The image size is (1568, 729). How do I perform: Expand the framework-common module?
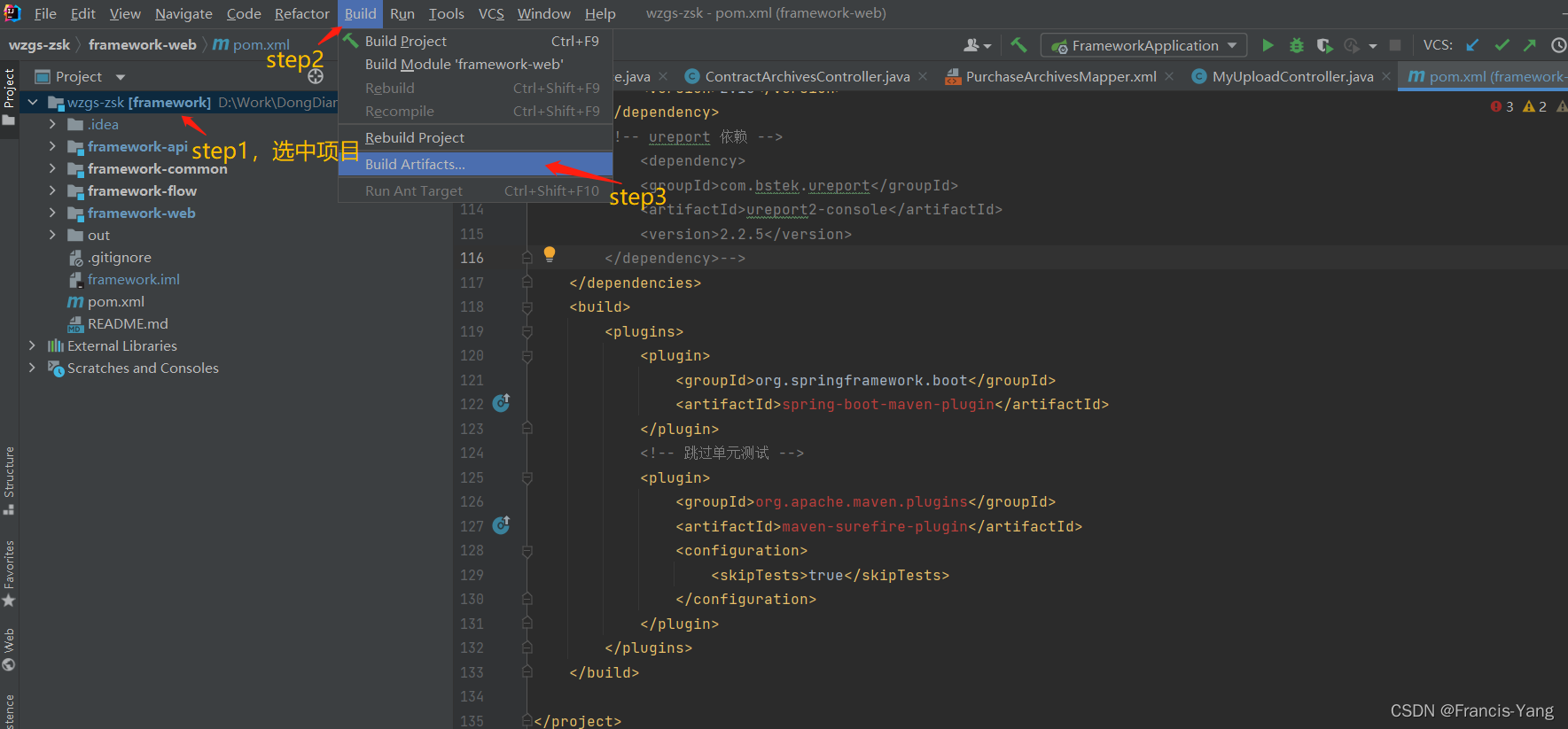click(52, 168)
